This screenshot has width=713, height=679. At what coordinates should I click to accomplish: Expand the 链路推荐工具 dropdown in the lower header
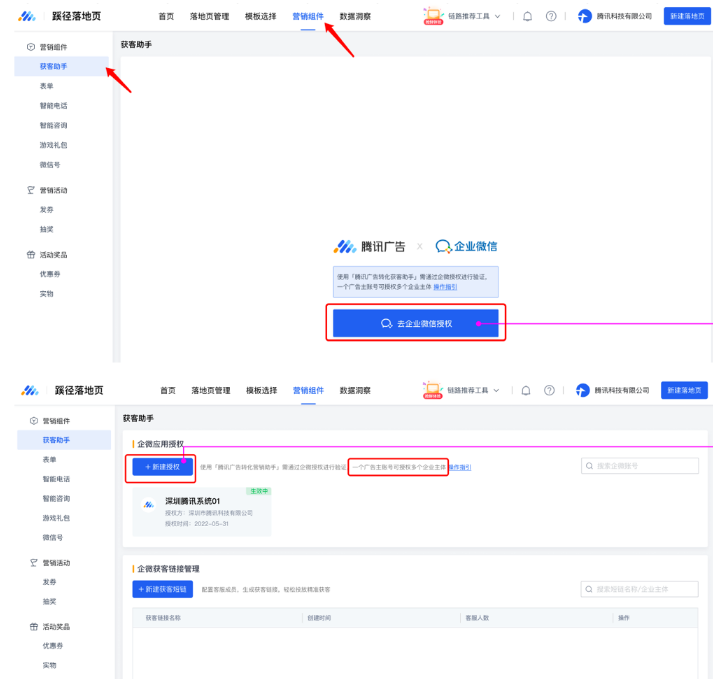pos(498,390)
